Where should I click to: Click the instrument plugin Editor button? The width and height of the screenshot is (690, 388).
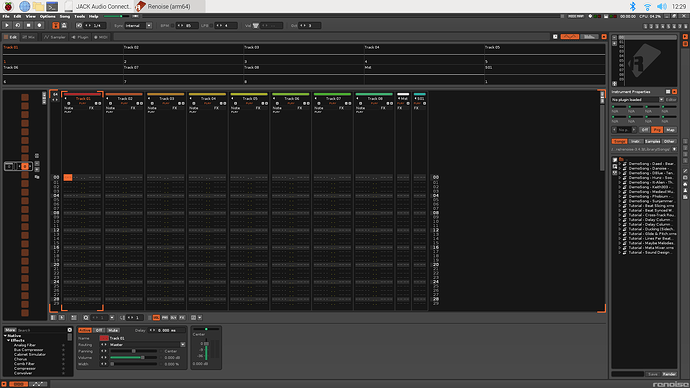[x=671, y=100]
